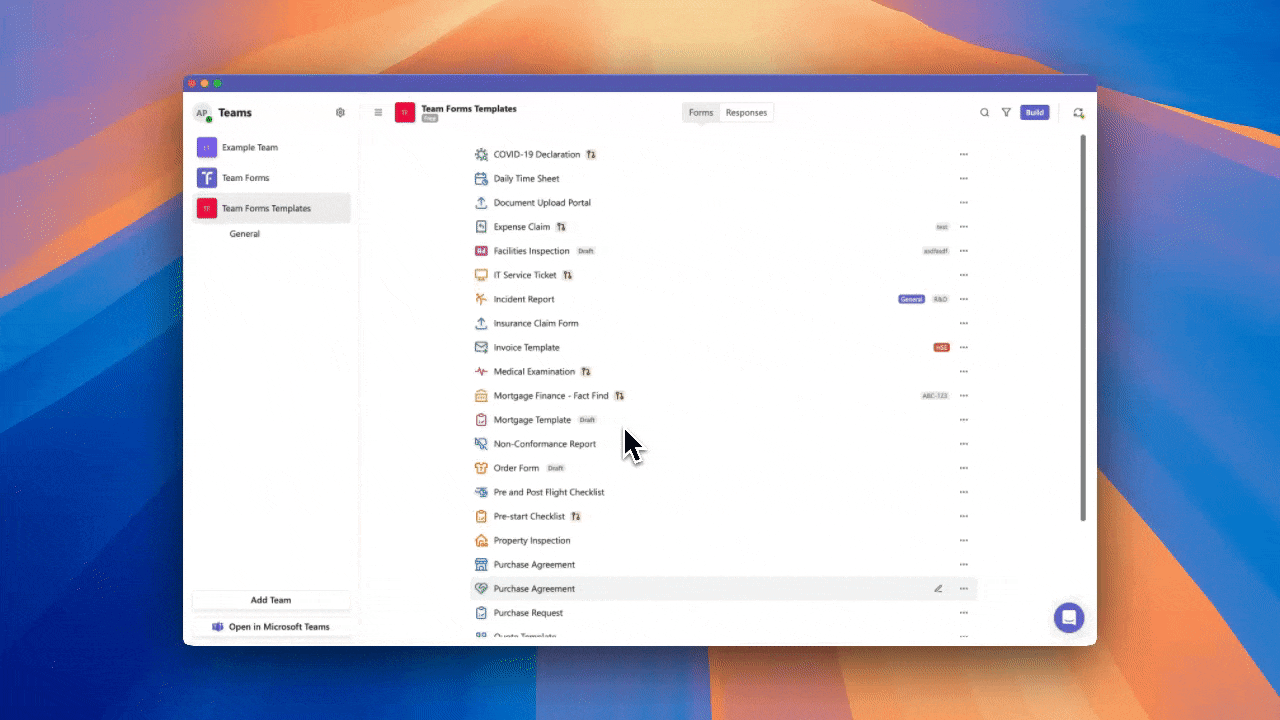1280x720 pixels.
Task: Click the pencil edit icon on Purchase Agreement
Action: coord(938,589)
